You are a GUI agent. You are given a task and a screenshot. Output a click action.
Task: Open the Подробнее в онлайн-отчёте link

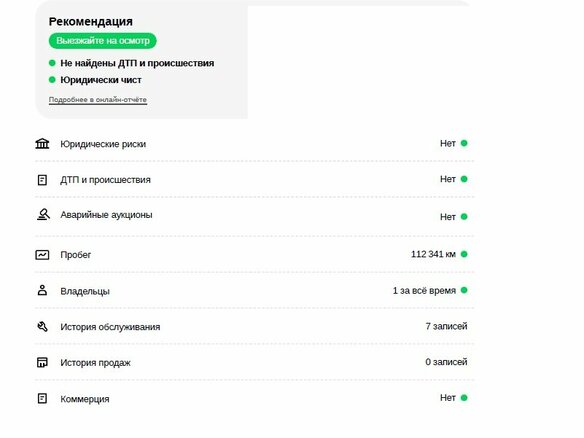coord(98,100)
